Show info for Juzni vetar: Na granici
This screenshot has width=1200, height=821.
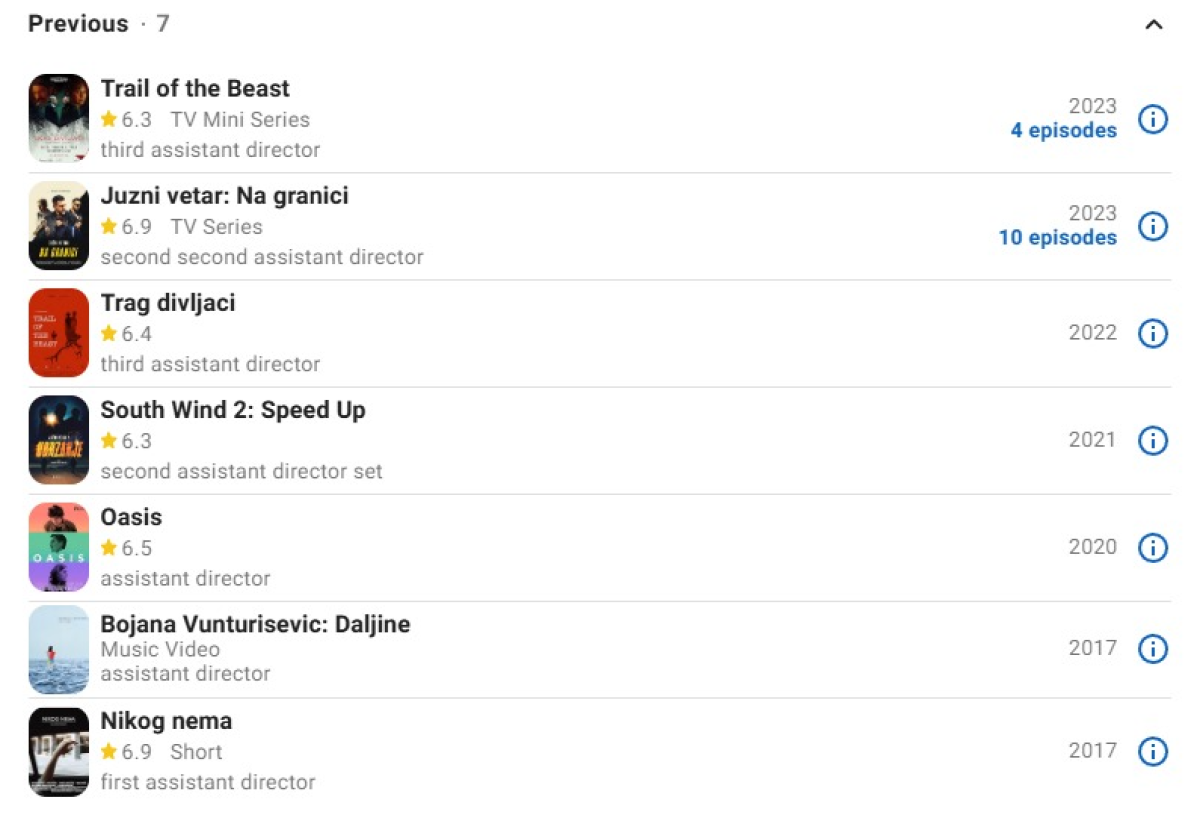tap(1153, 227)
